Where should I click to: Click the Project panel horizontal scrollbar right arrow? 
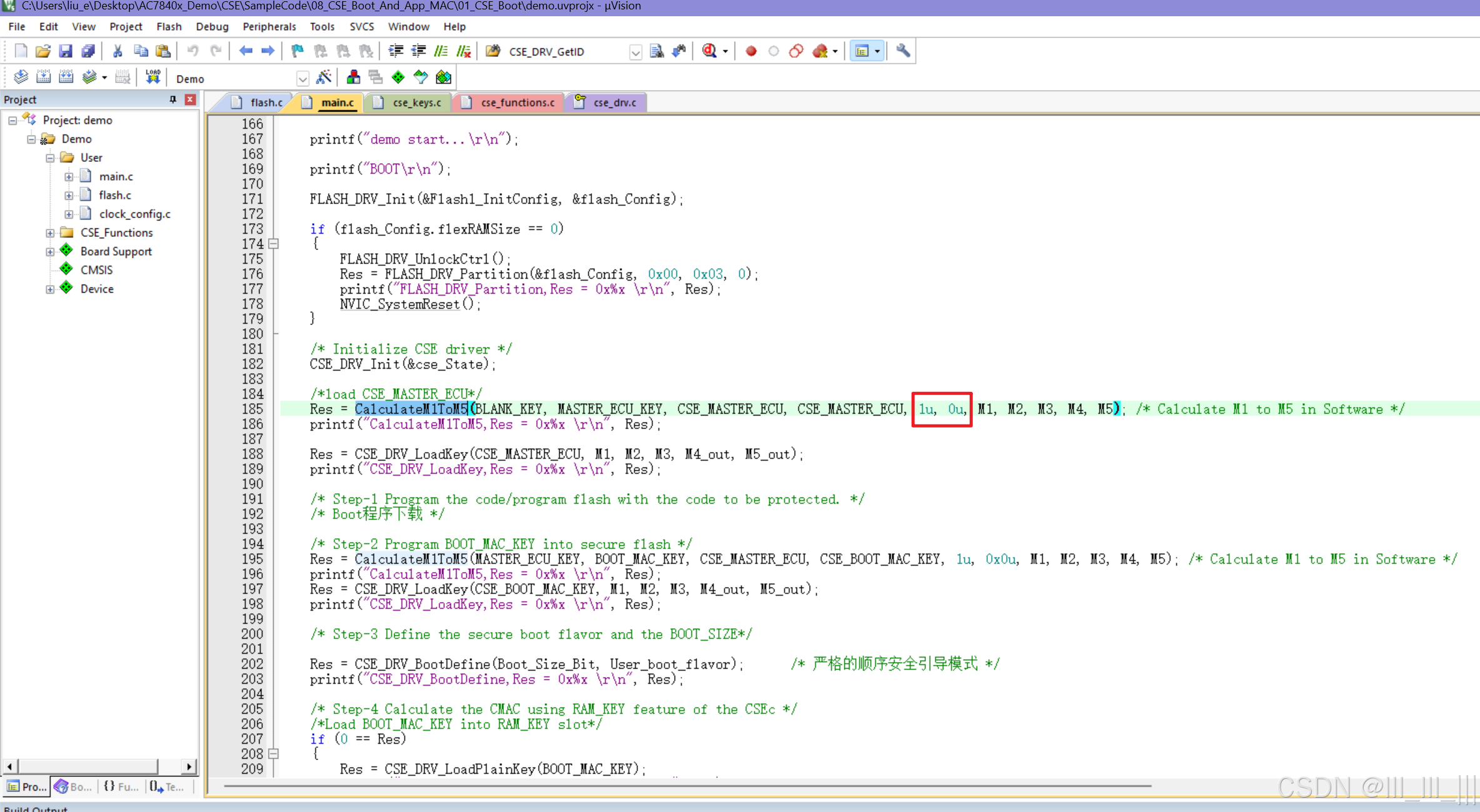(x=189, y=766)
